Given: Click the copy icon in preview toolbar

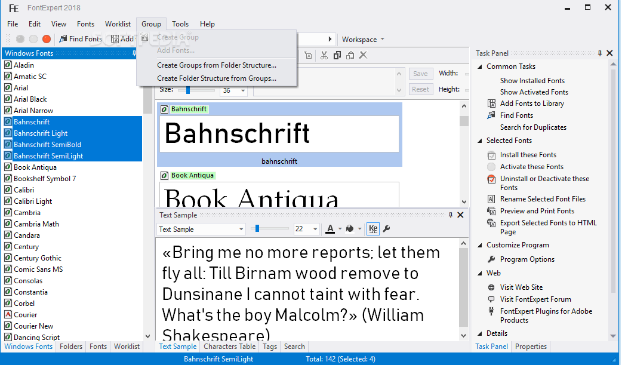Looking at the screenshot, I should [337, 55].
